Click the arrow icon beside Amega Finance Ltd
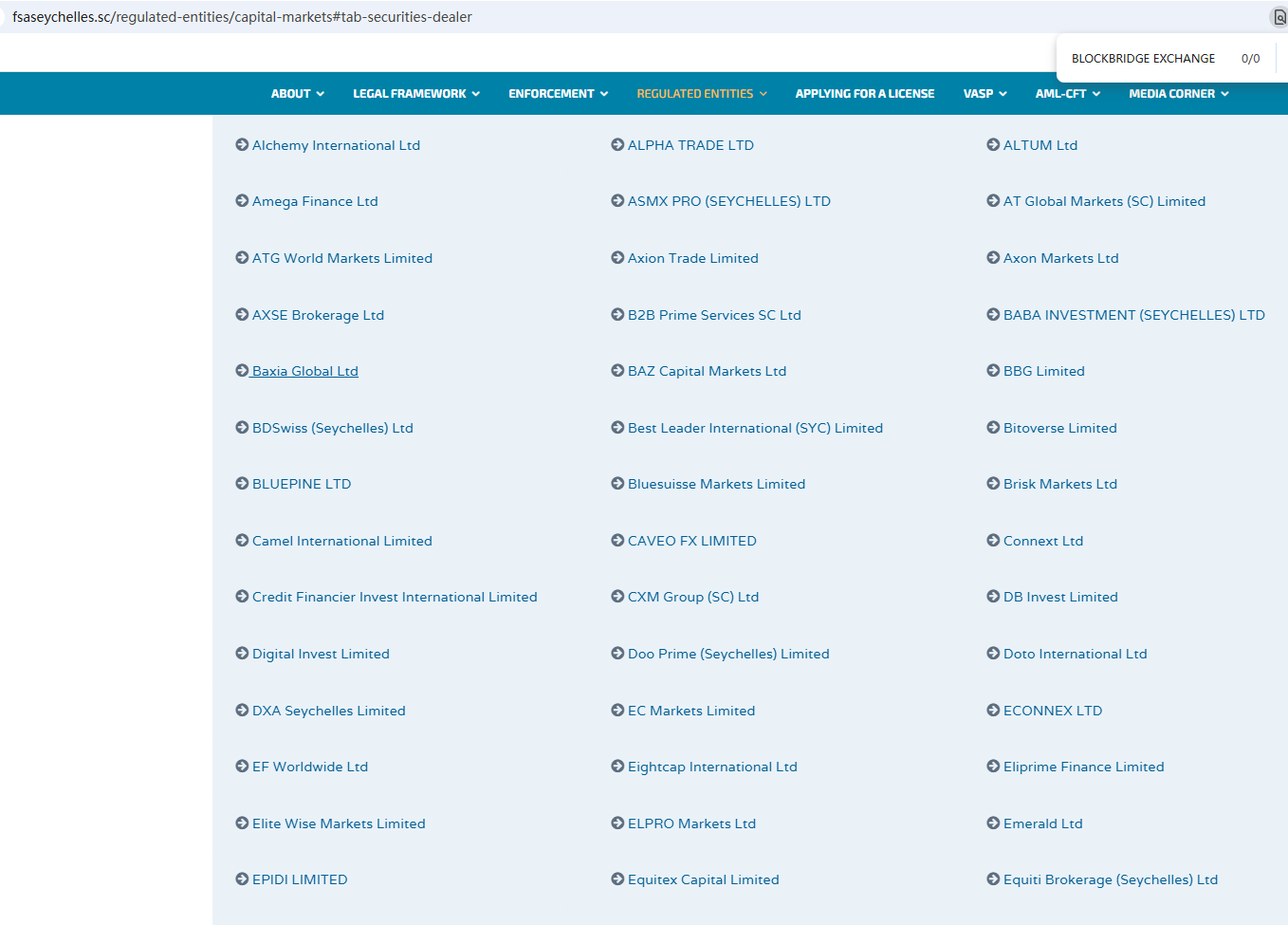This screenshot has height=925, width=1288. tap(242, 201)
